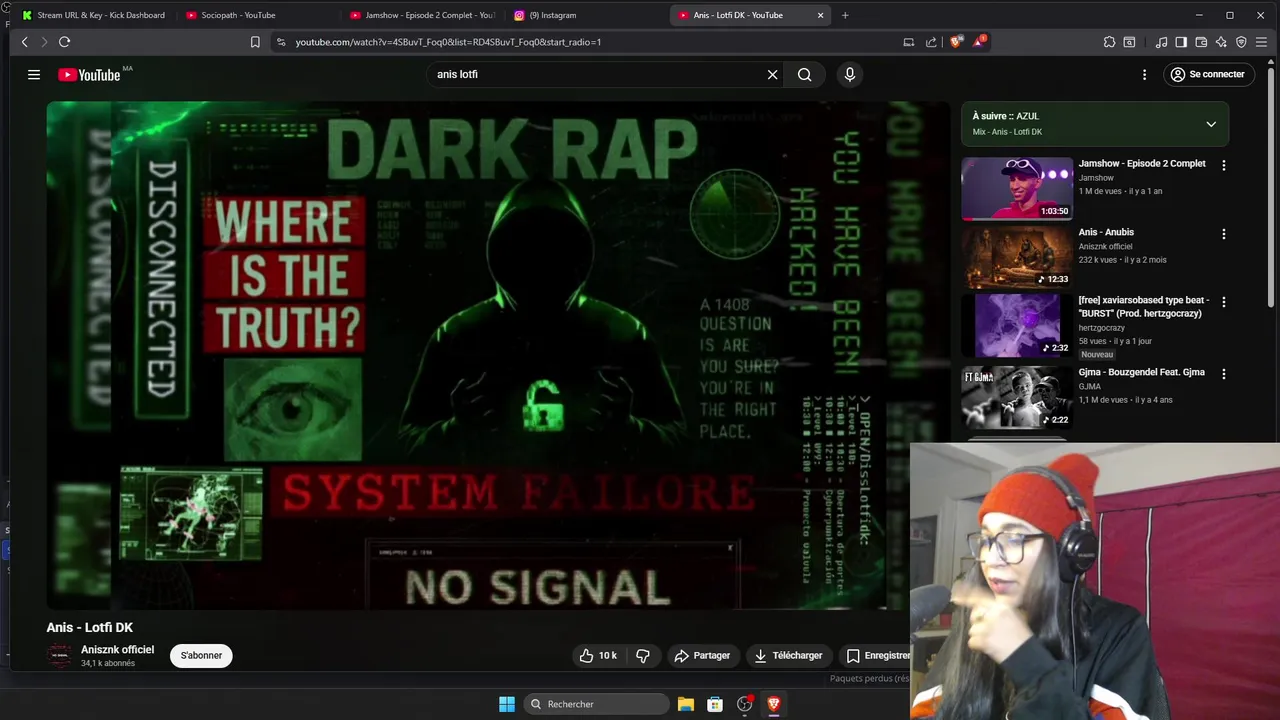1280x720 pixels.
Task: Open the media playlist music-note icon
Action: tap(1161, 42)
